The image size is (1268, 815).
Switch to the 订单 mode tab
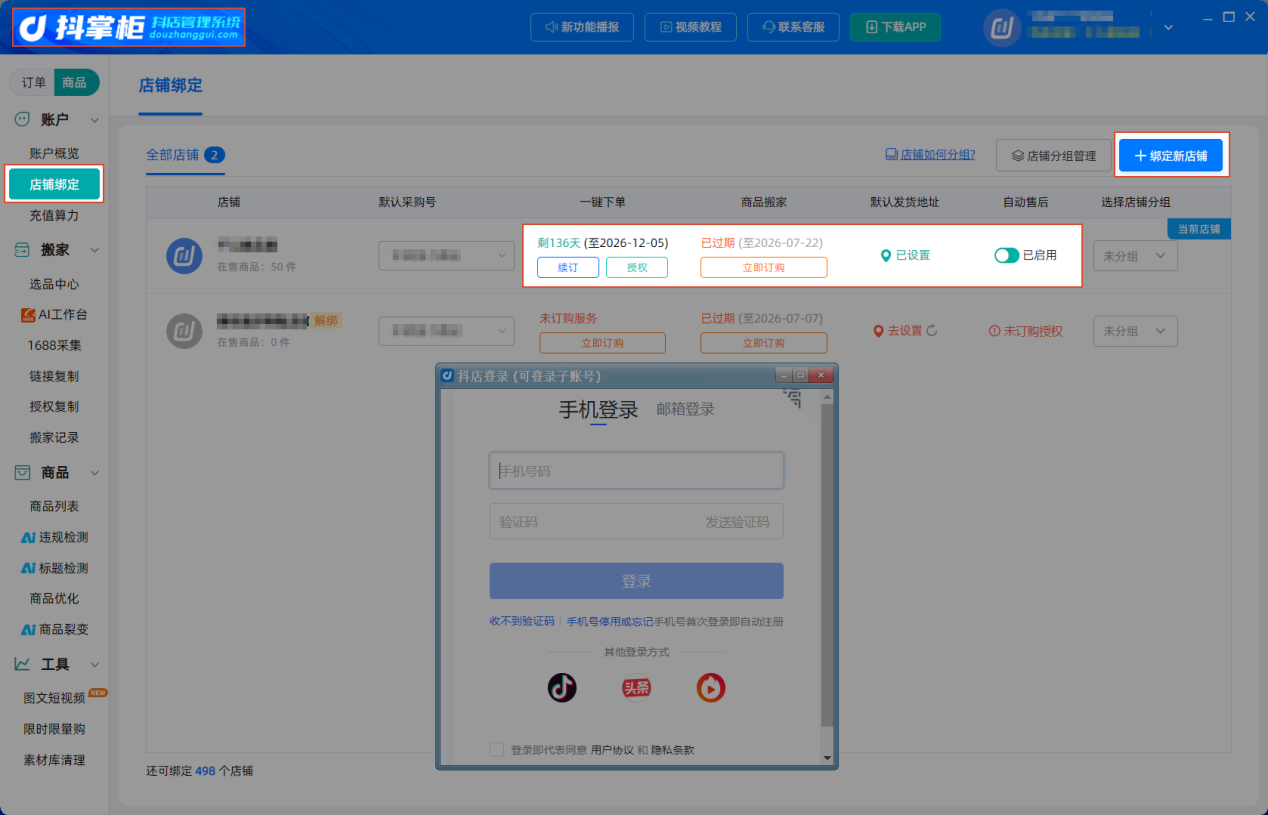(34, 82)
